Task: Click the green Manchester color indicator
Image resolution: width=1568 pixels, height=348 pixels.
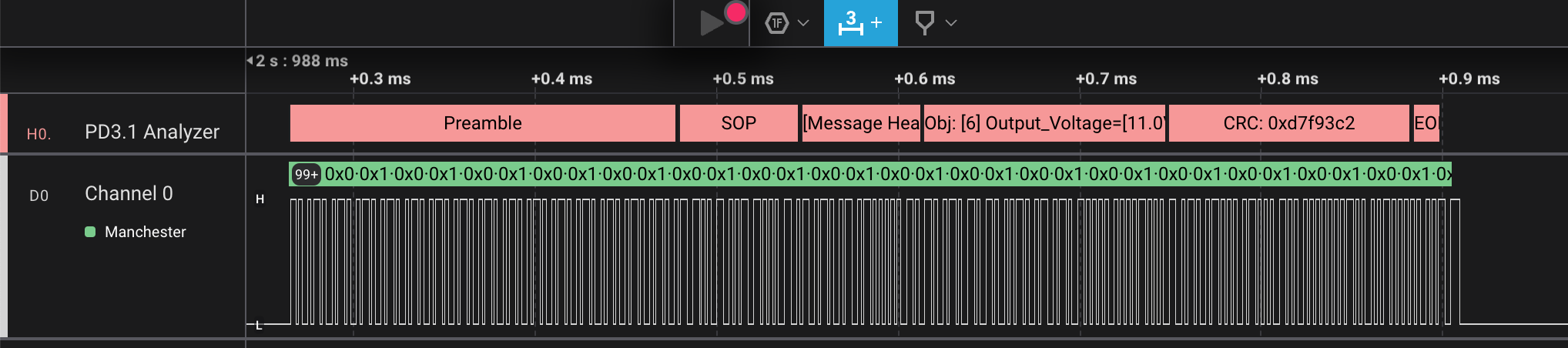Action: 90,232
